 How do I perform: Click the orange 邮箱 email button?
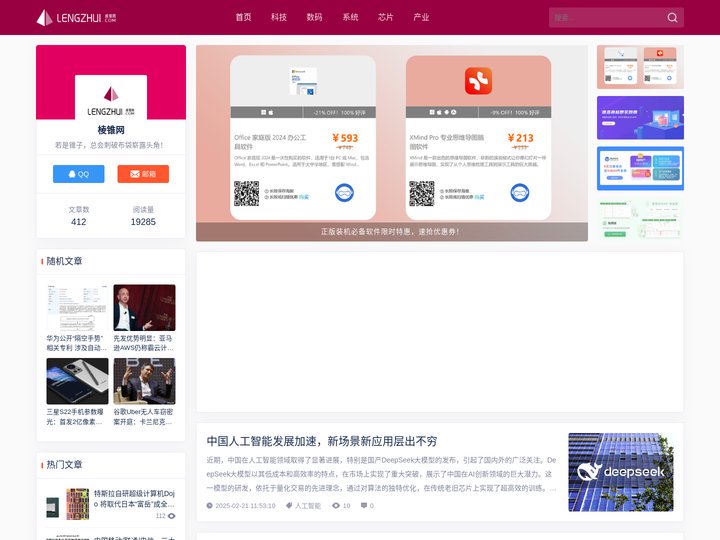tap(143, 174)
